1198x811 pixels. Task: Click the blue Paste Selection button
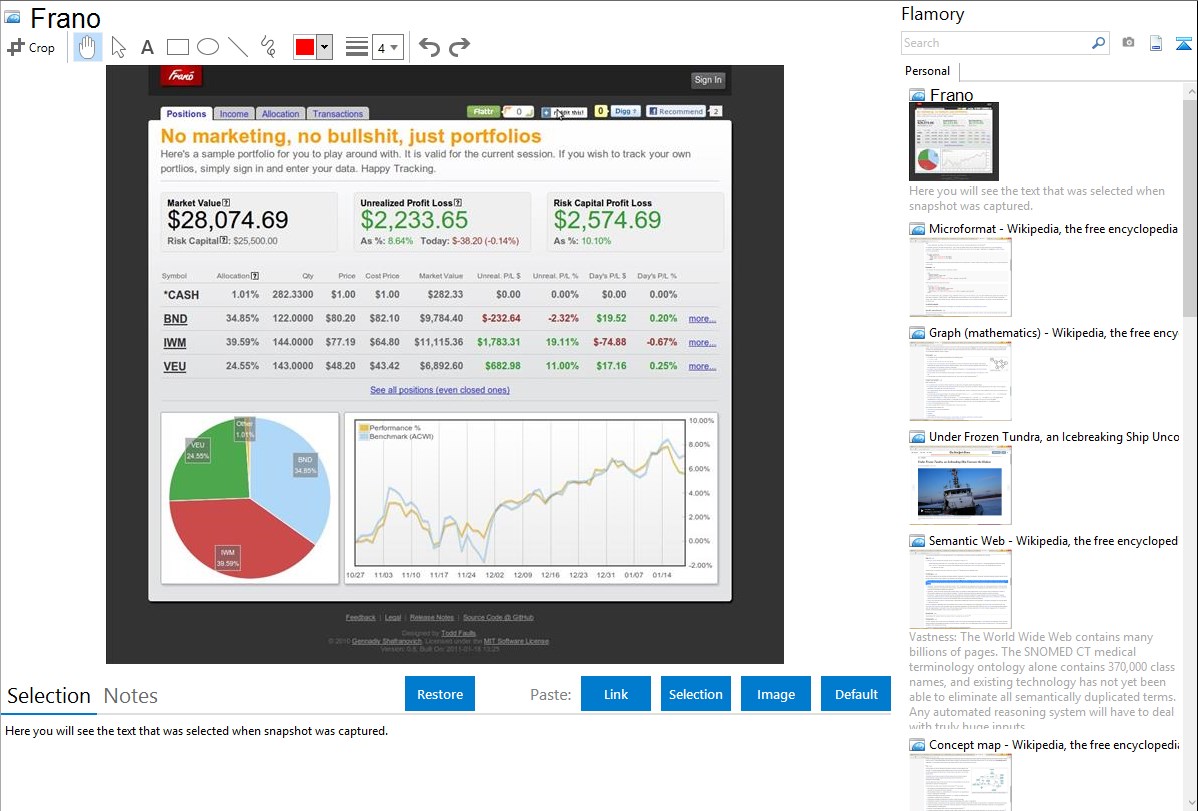tap(696, 694)
